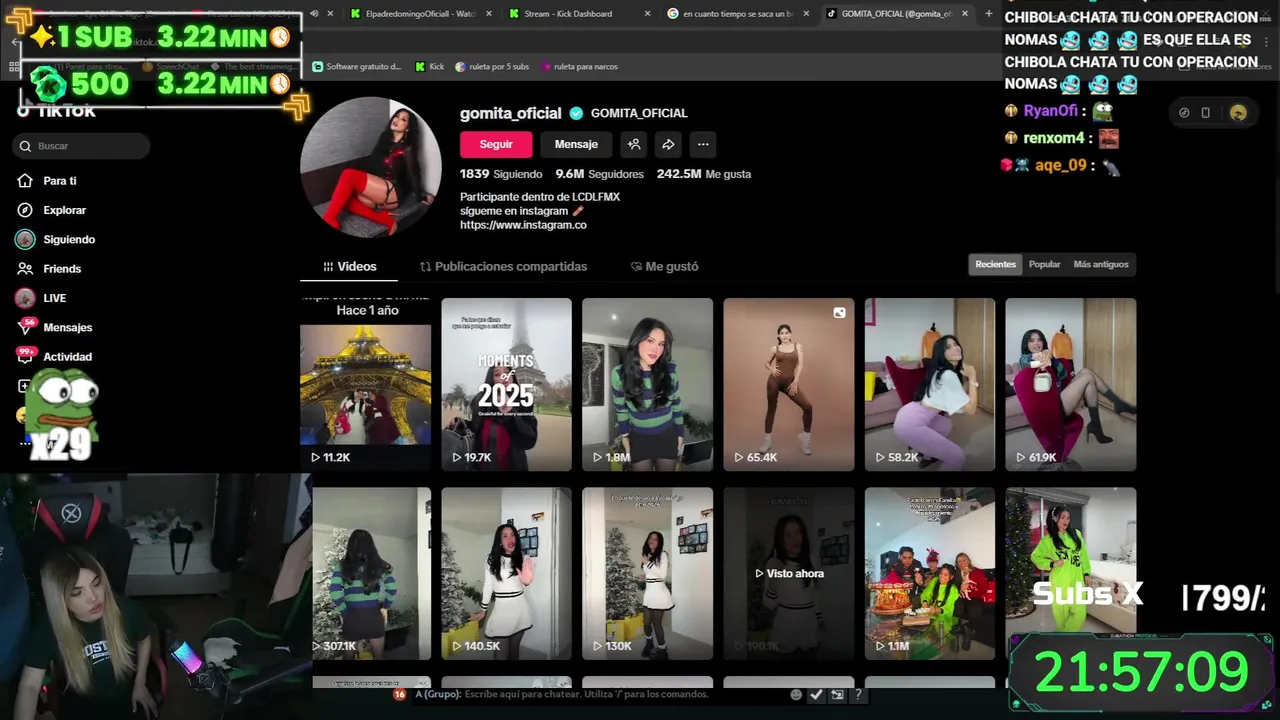Play the Visto ahora video
Viewport: 1280px width, 720px height.
point(789,573)
